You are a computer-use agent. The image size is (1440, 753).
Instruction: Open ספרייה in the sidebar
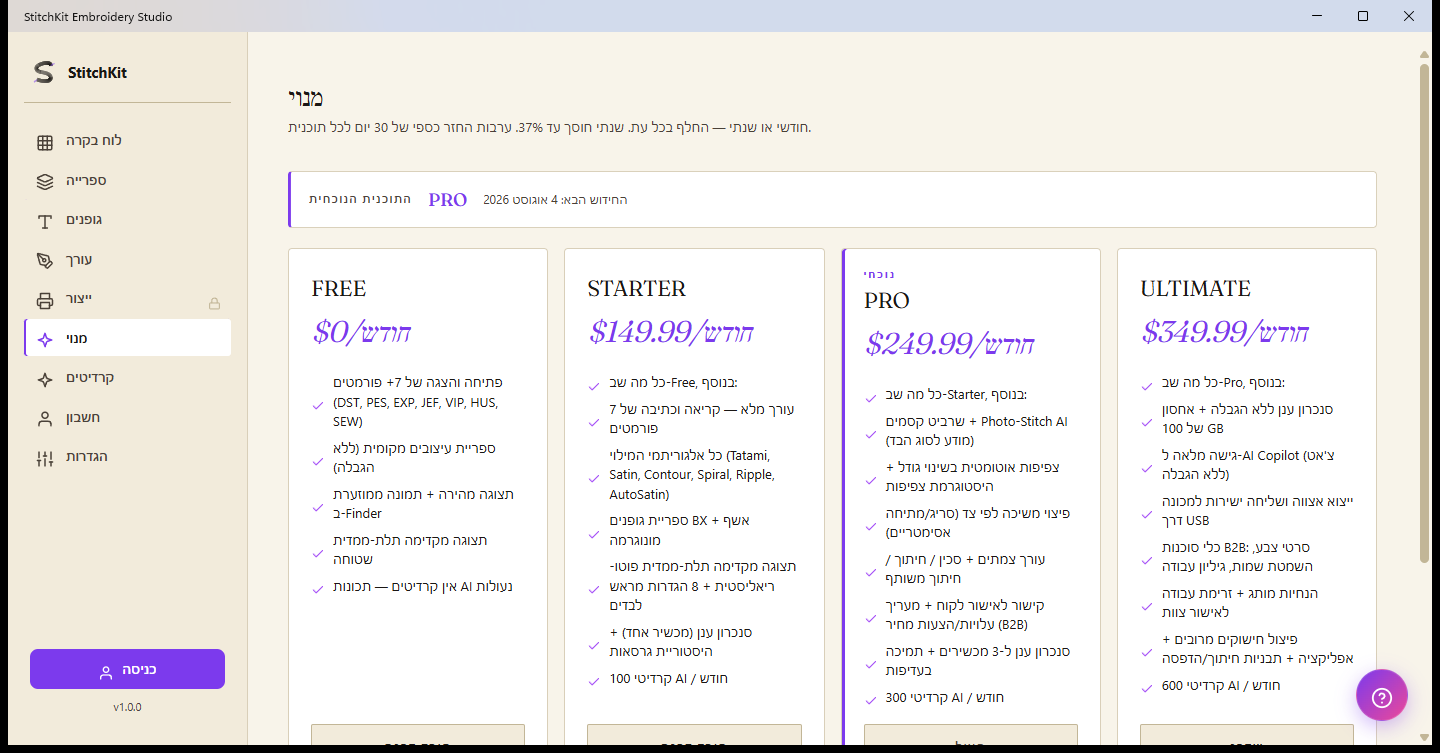tap(128, 181)
